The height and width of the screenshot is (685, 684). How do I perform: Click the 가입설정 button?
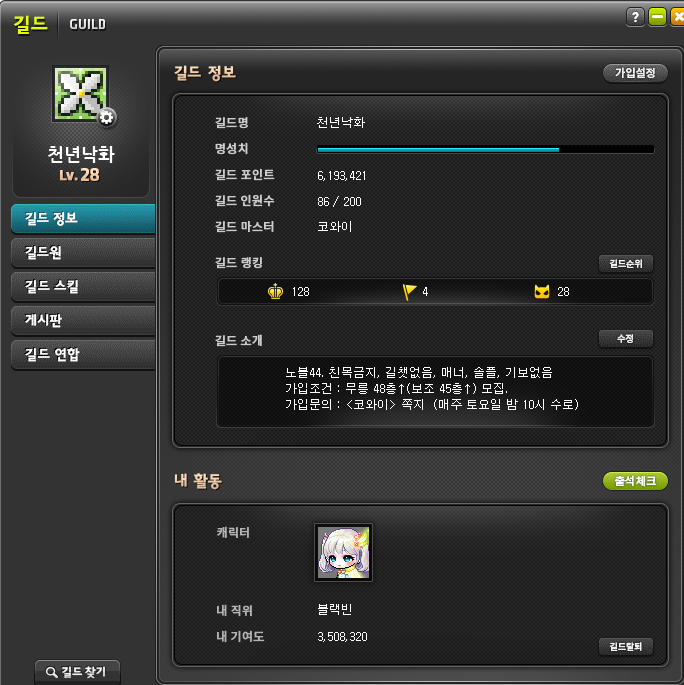[635, 73]
